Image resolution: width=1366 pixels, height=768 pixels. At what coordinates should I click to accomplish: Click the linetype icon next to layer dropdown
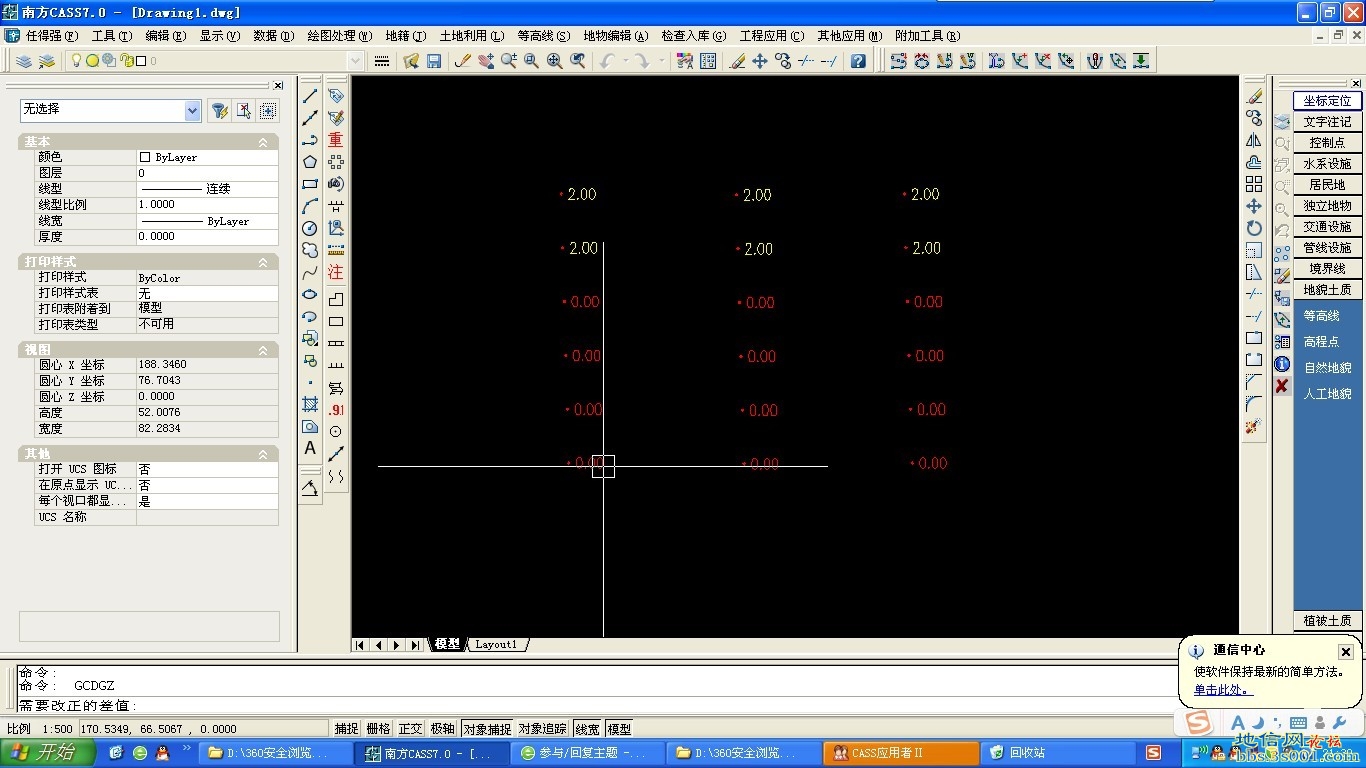pyautogui.click(x=382, y=61)
